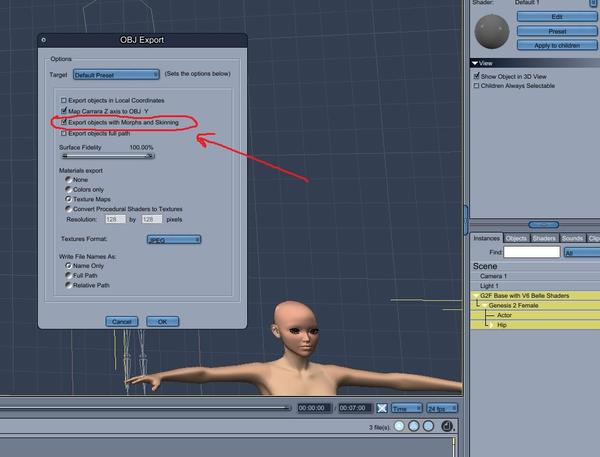Click the dark round browser options icon
600x457 pixels.
click(x=447, y=426)
